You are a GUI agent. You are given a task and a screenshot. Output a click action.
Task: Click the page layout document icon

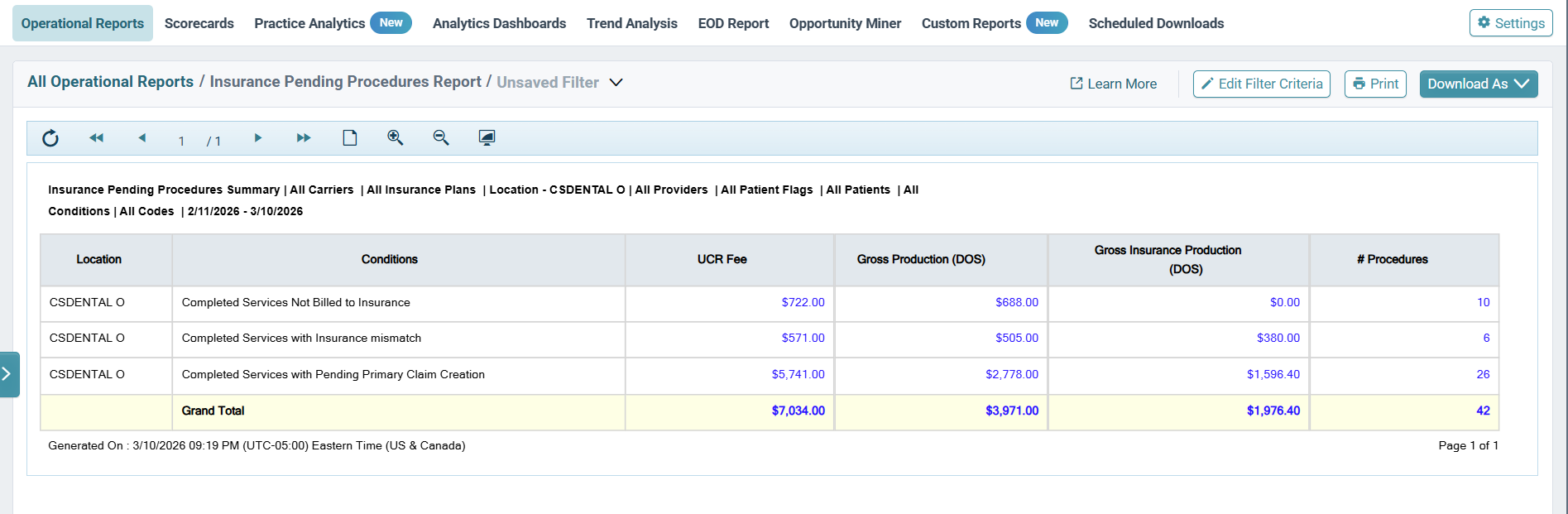(x=350, y=137)
